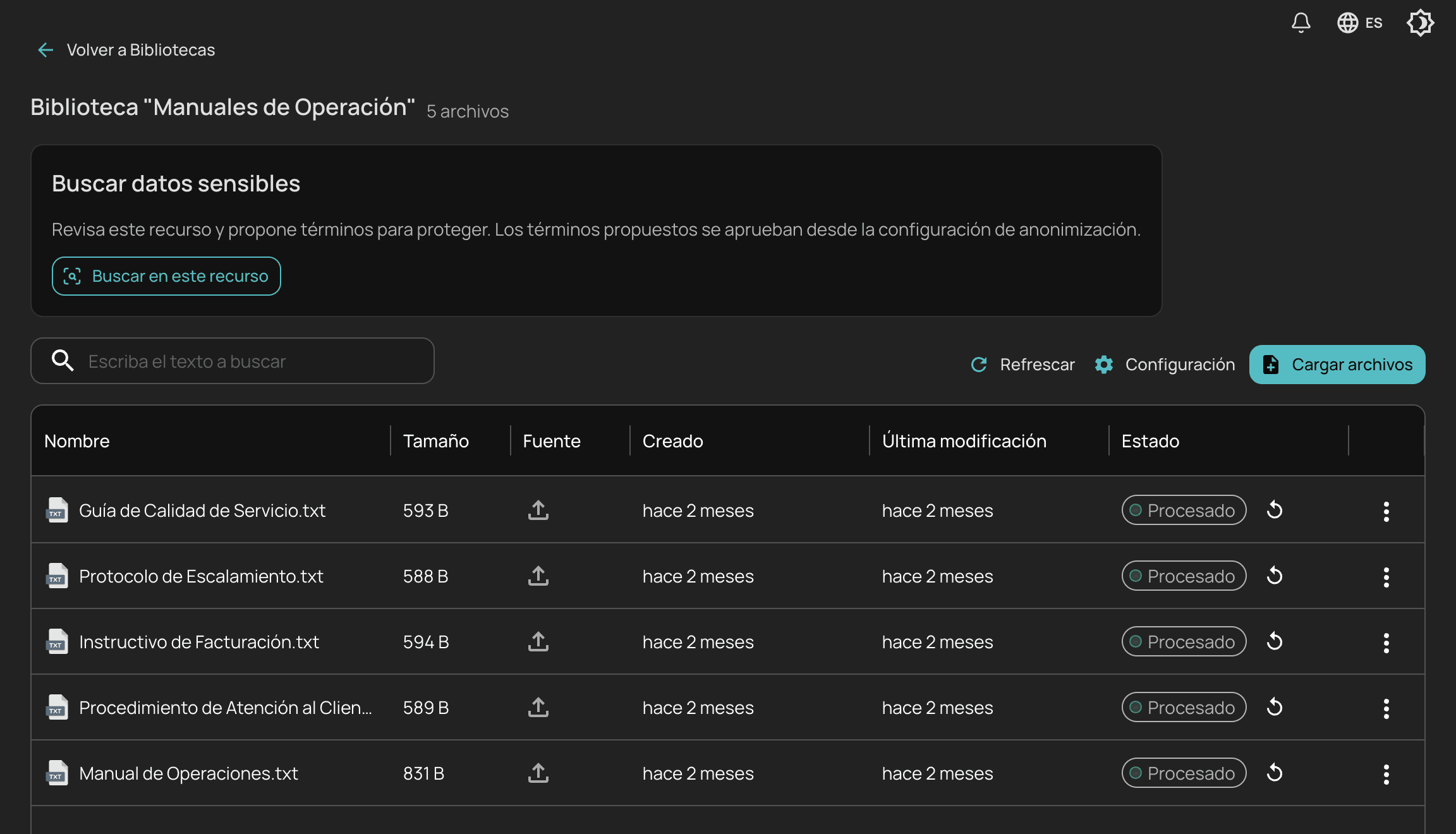
Task: Toggle the light/dark theme icon
Action: point(1420,23)
